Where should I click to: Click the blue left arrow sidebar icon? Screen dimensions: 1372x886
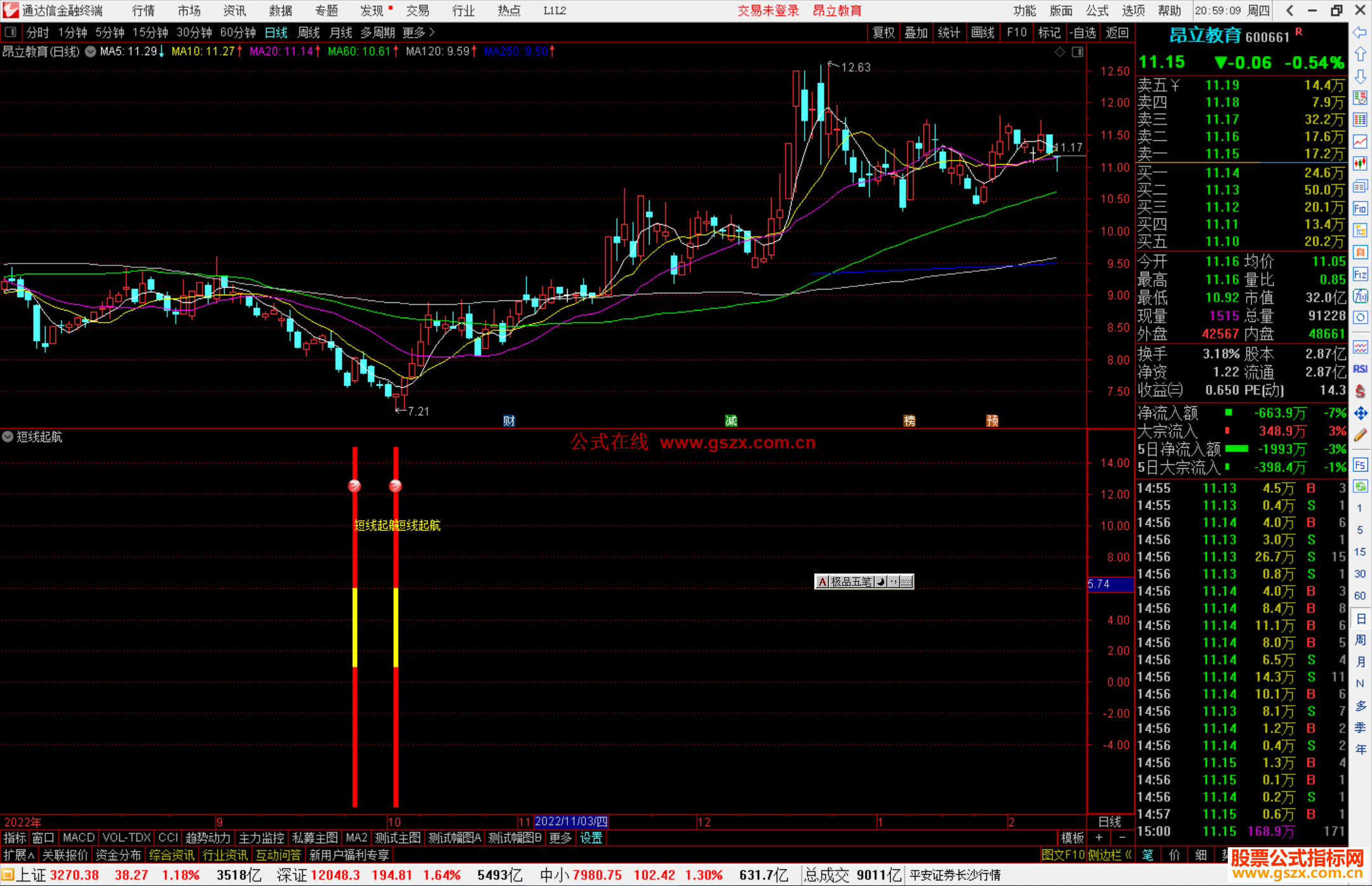click(1360, 32)
